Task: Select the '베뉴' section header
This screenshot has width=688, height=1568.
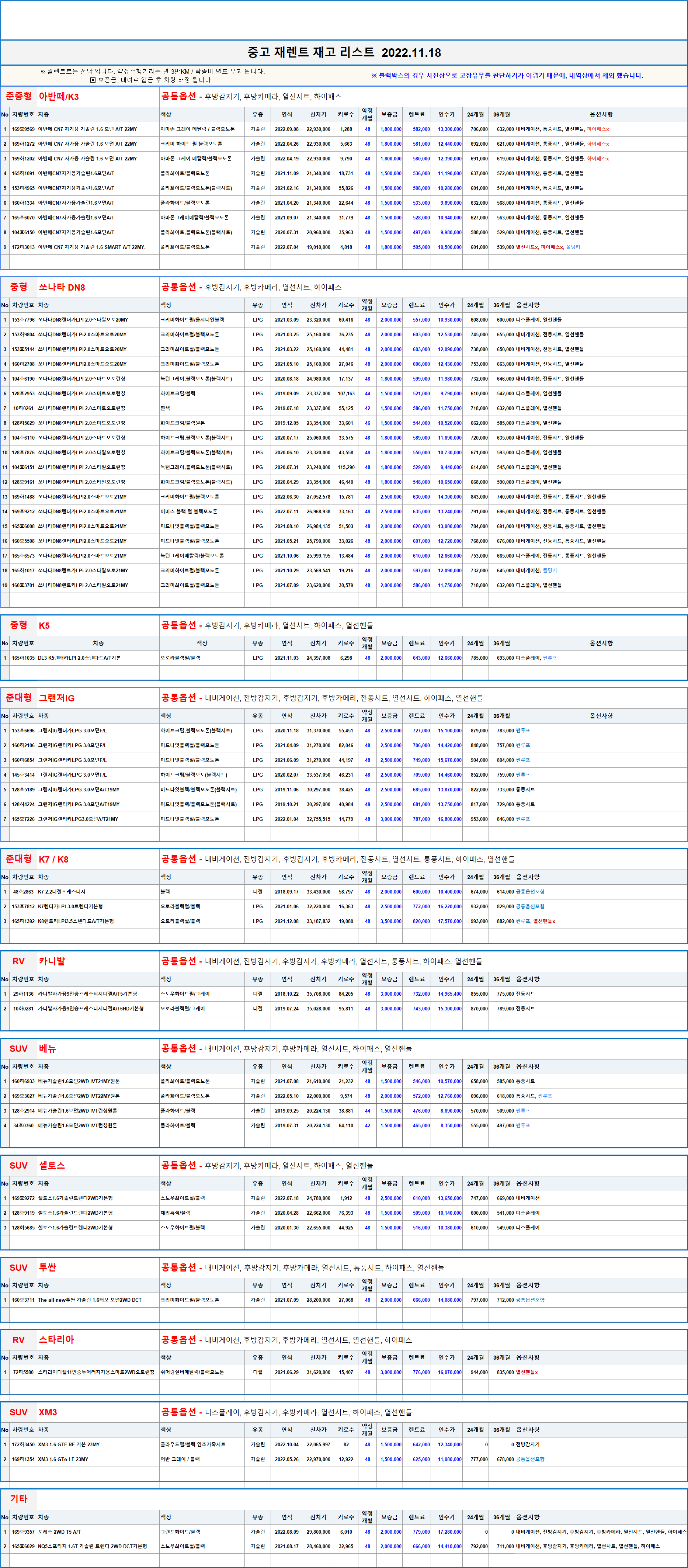Action: click(48, 1049)
